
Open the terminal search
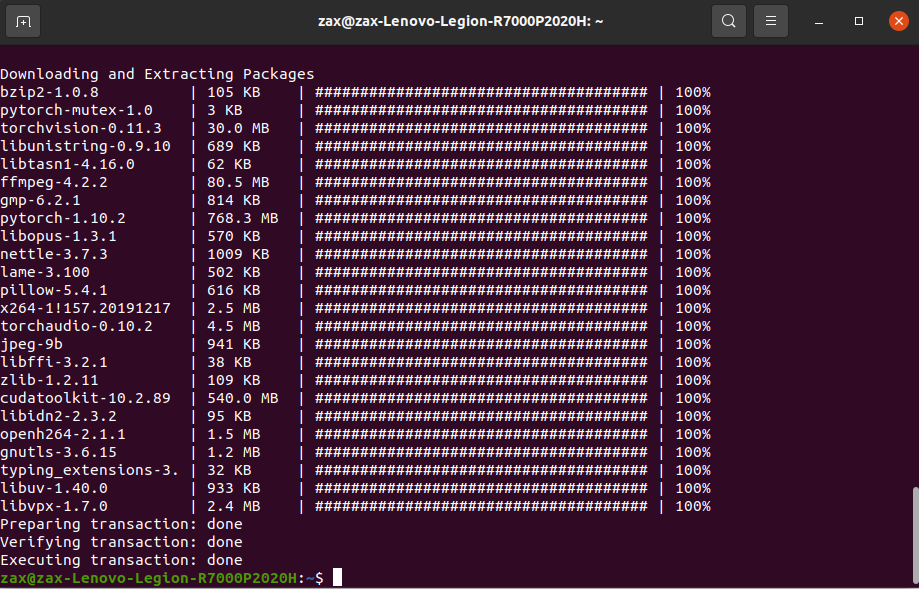click(729, 22)
